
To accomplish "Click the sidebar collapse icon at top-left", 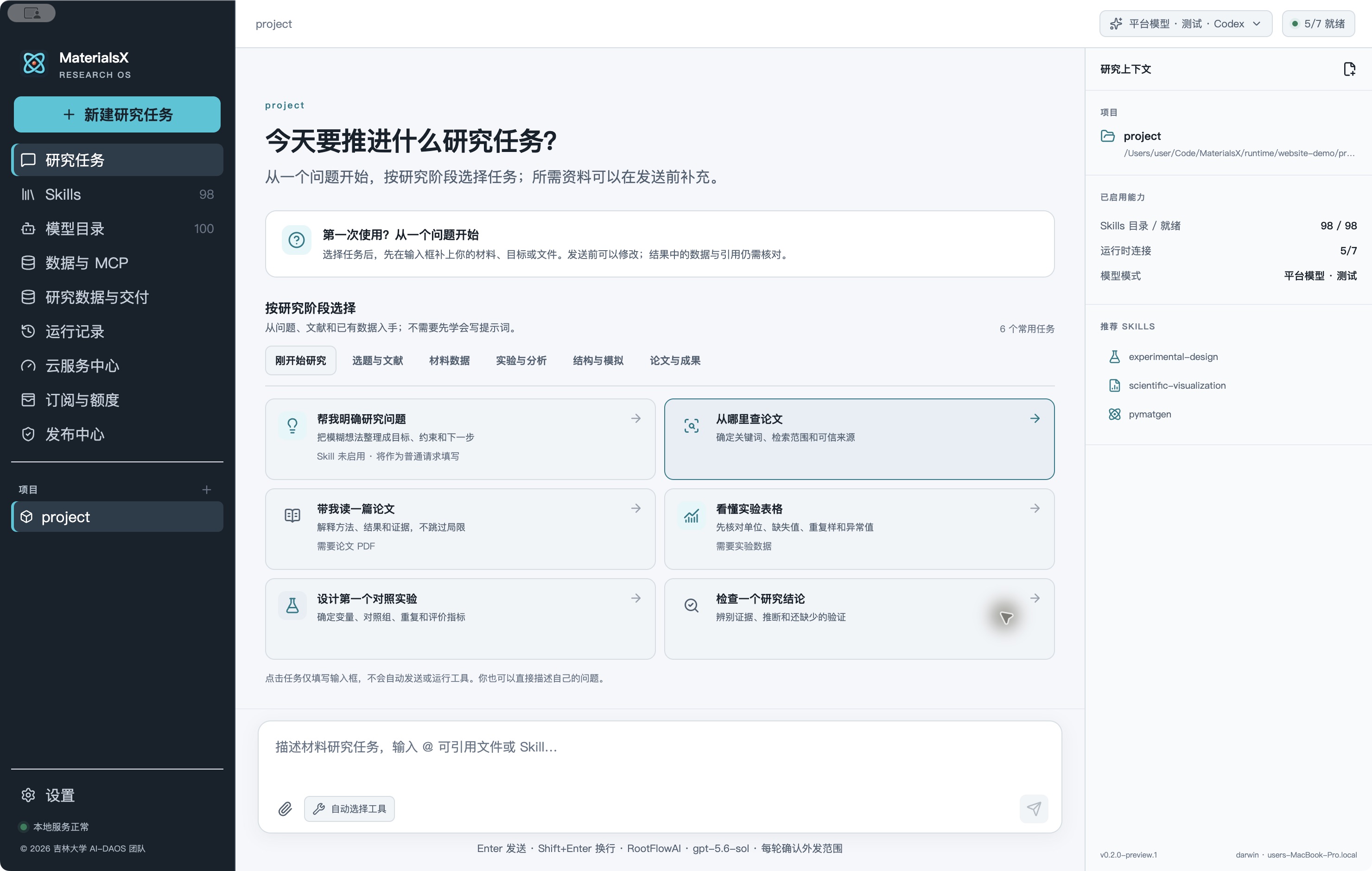I will click(x=32, y=13).
